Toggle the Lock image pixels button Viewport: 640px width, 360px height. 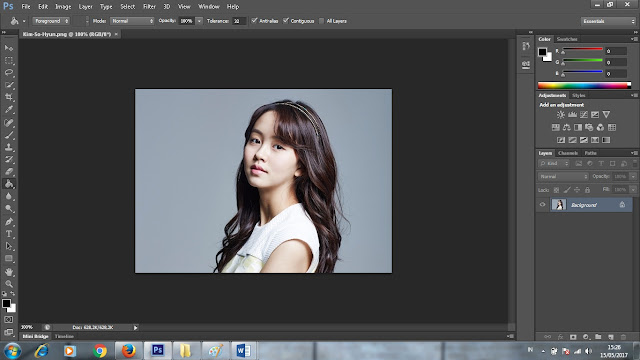567,190
